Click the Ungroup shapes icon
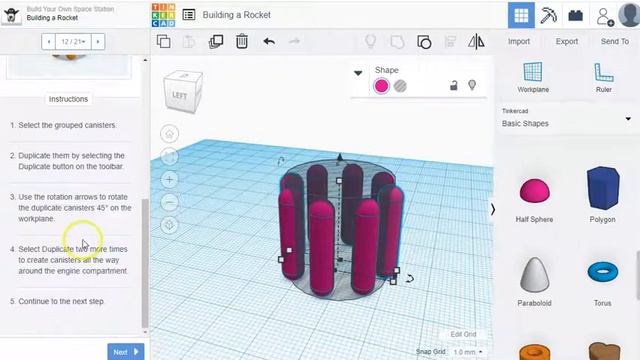 click(424, 42)
